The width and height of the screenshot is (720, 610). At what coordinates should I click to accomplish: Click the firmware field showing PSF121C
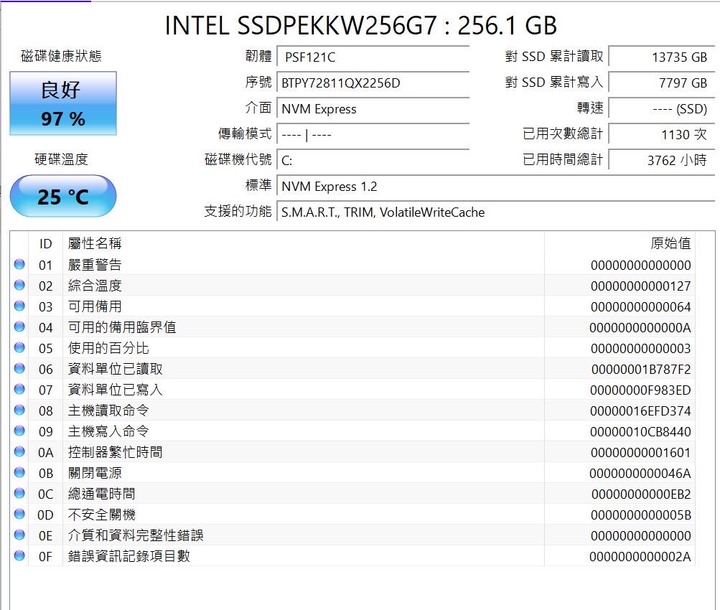tap(373, 57)
